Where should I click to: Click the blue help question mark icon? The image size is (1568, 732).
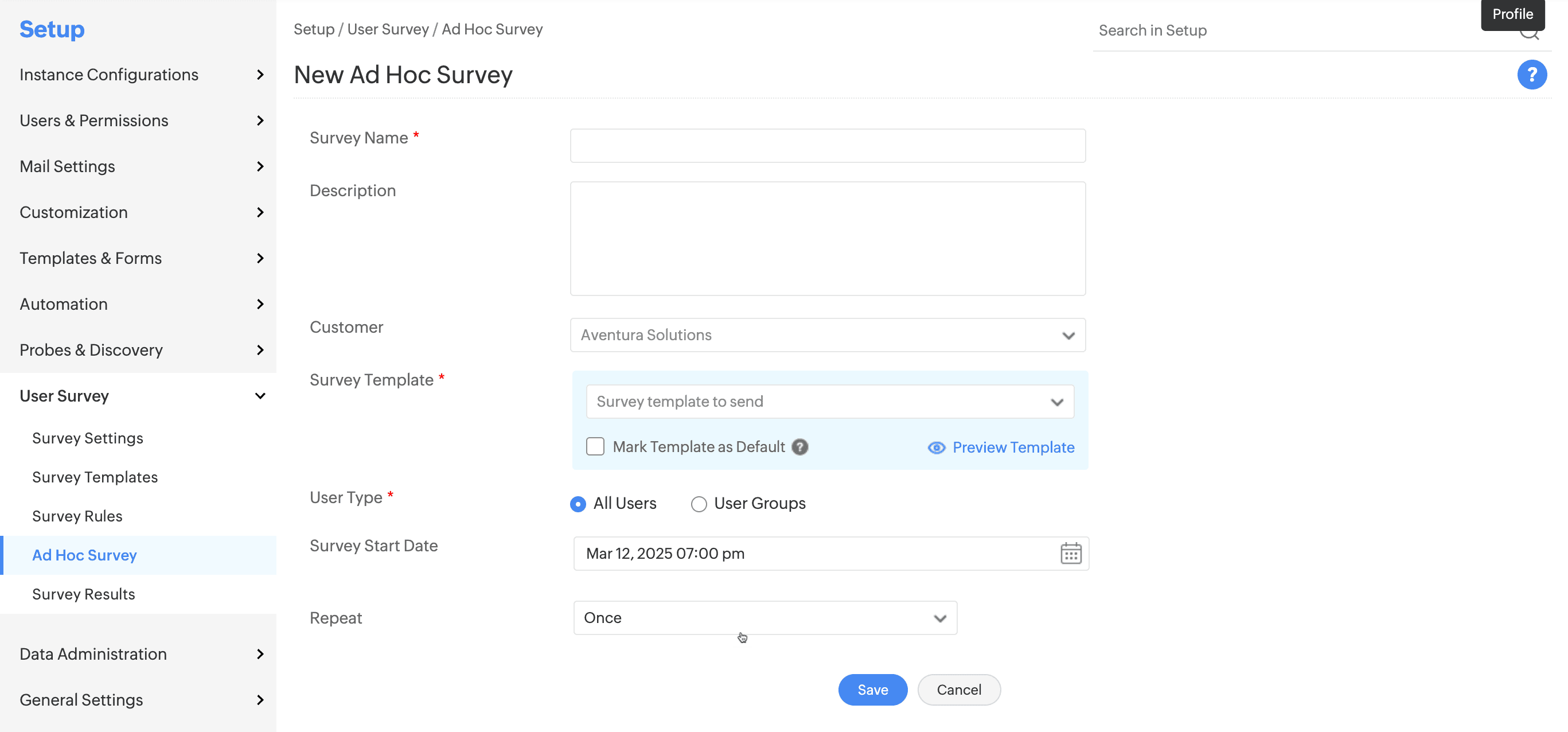tap(1531, 75)
